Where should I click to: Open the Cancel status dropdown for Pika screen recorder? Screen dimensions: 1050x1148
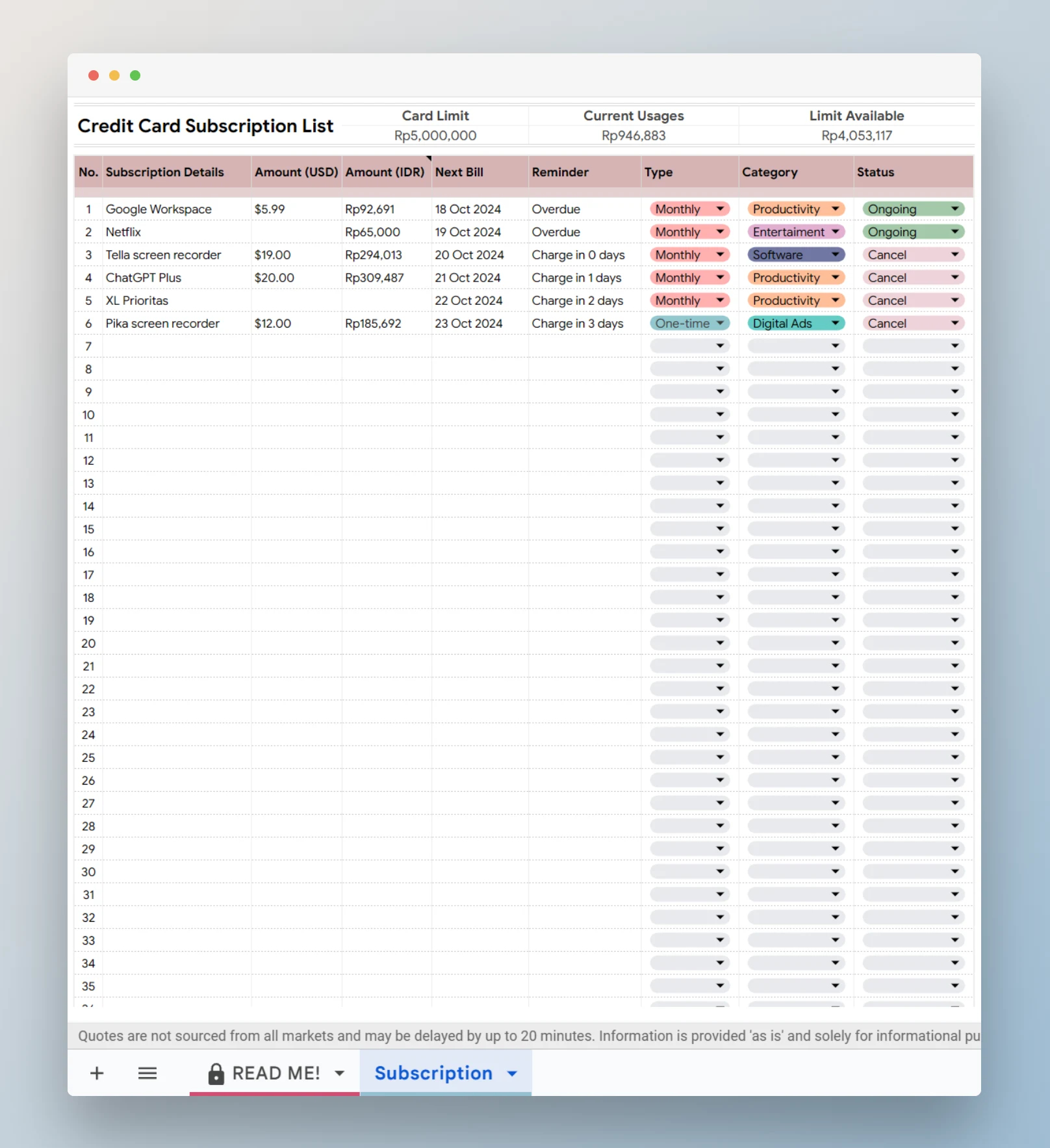pos(913,323)
